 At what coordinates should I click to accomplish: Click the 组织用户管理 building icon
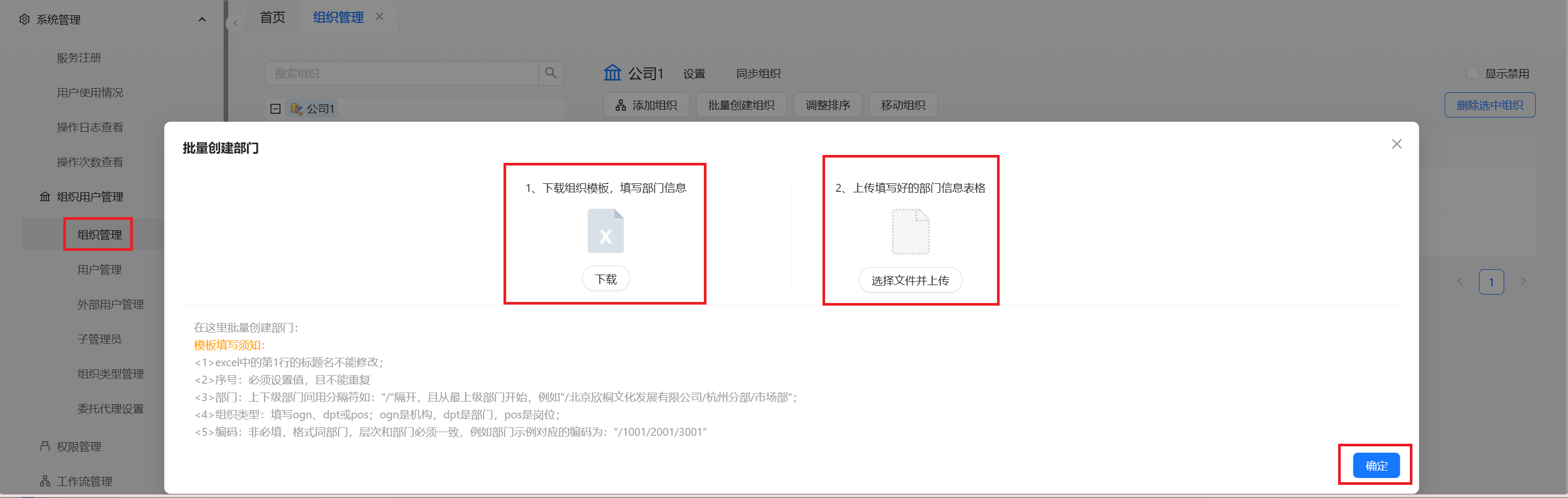[45, 197]
